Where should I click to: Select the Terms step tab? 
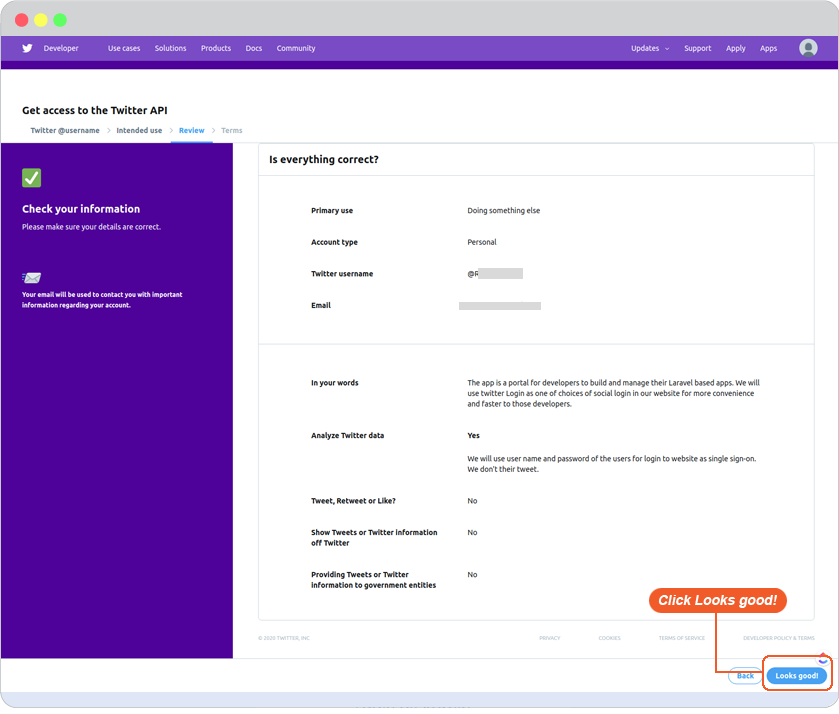[x=232, y=131]
